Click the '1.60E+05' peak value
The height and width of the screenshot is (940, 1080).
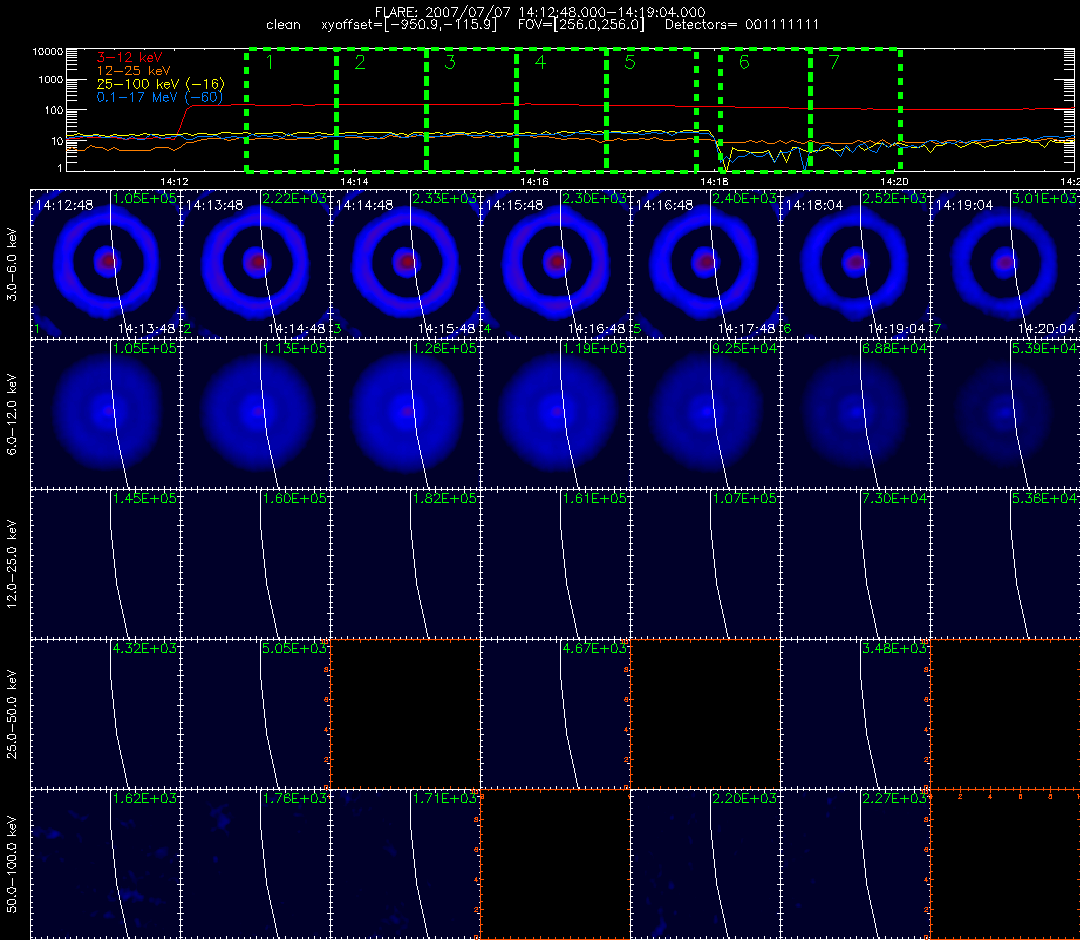click(x=294, y=498)
